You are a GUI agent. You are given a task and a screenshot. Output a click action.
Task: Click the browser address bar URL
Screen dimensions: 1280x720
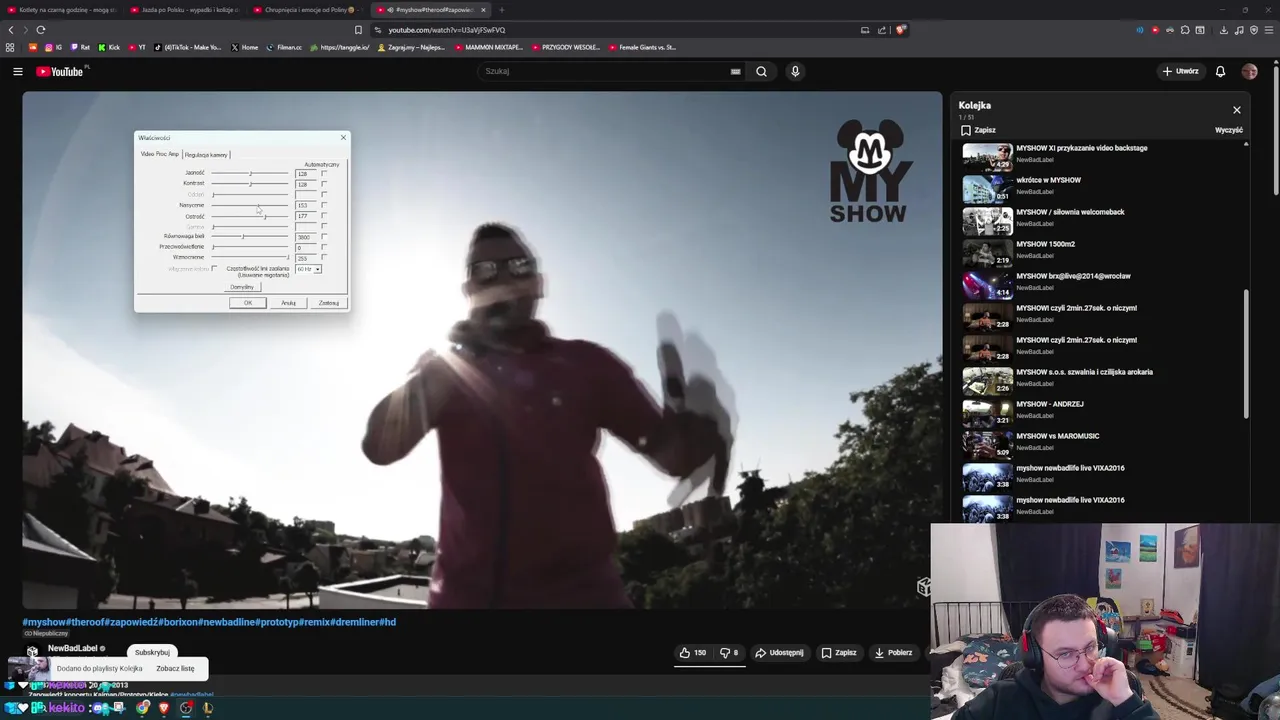[x=447, y=30]
